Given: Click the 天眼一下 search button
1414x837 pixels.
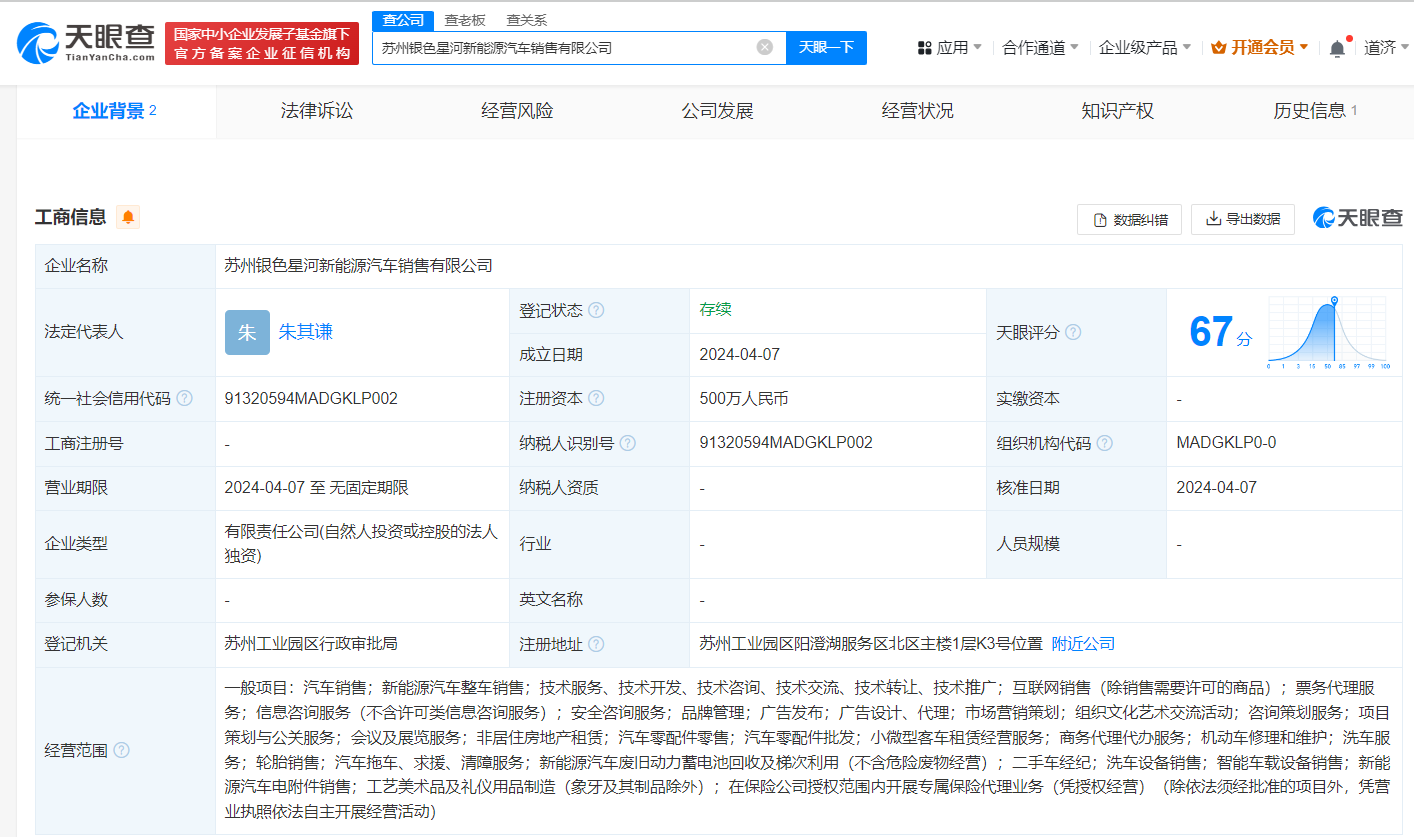Looking at the screenshot, I should pos(826,47).
